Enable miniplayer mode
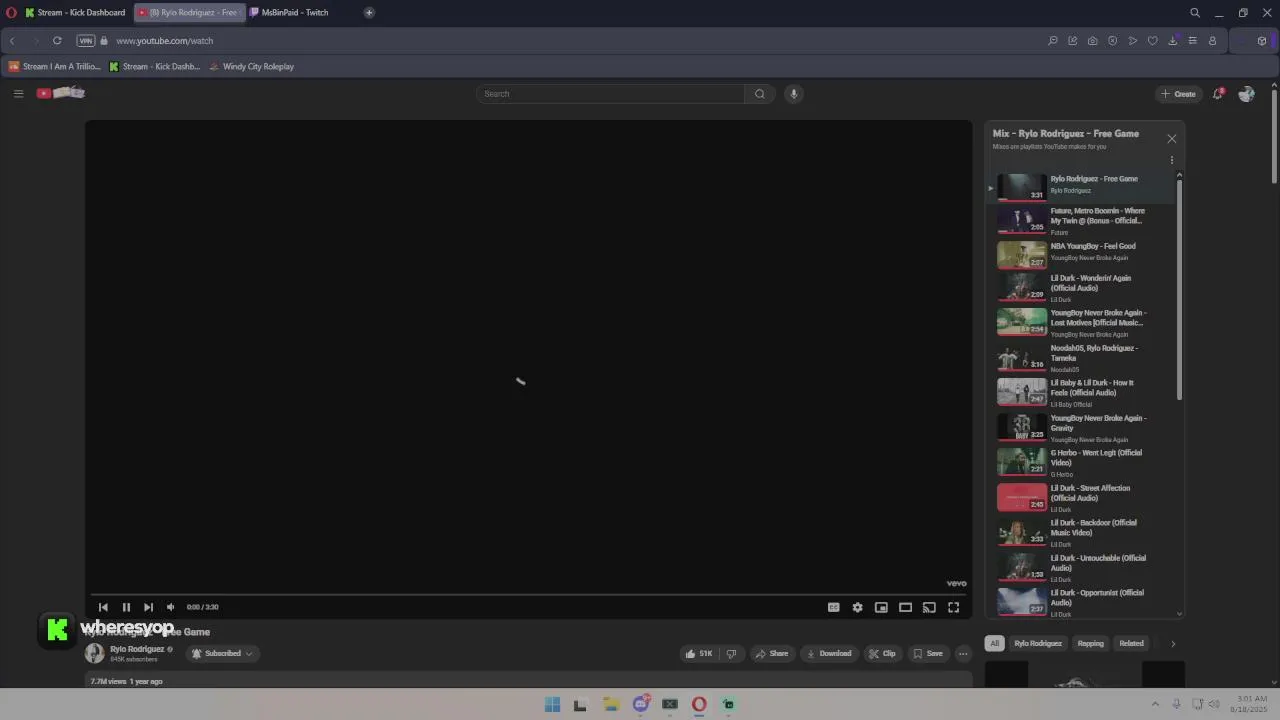The image size is (1280, 720). 881,607
